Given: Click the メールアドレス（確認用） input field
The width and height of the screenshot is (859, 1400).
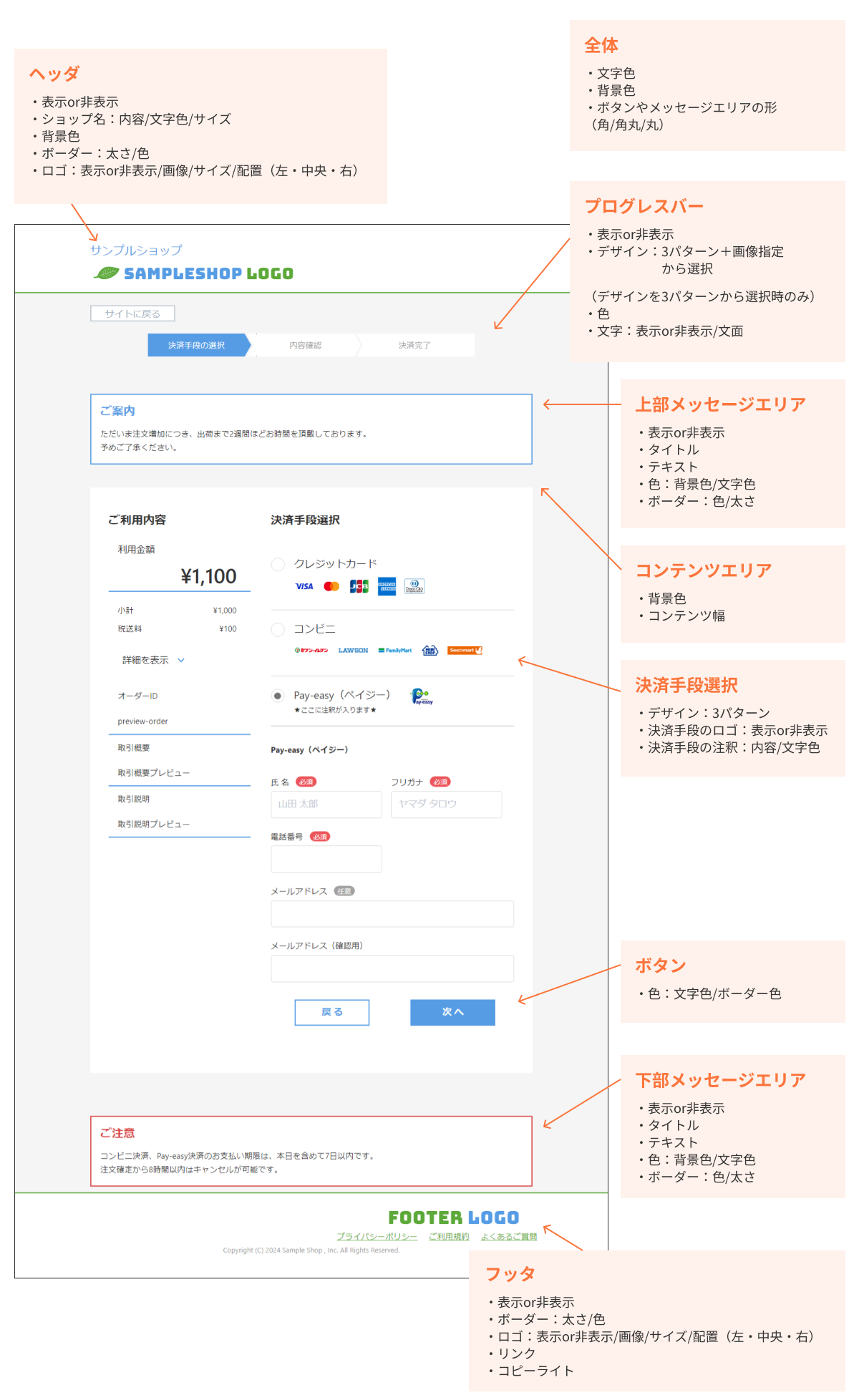Looking at the screenshot, I should click(392, 968).
